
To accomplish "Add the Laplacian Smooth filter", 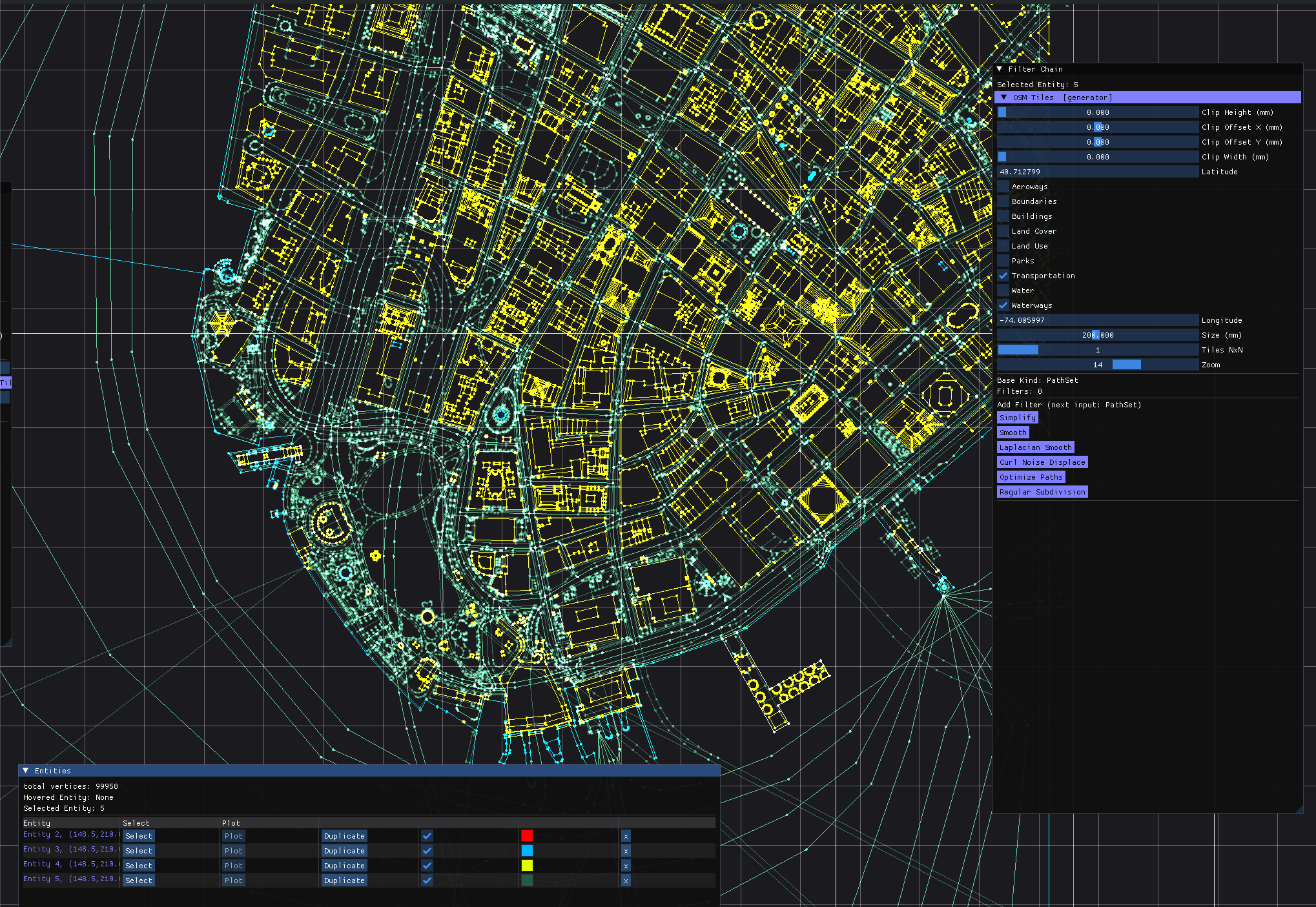I will tap(1035, 447).
